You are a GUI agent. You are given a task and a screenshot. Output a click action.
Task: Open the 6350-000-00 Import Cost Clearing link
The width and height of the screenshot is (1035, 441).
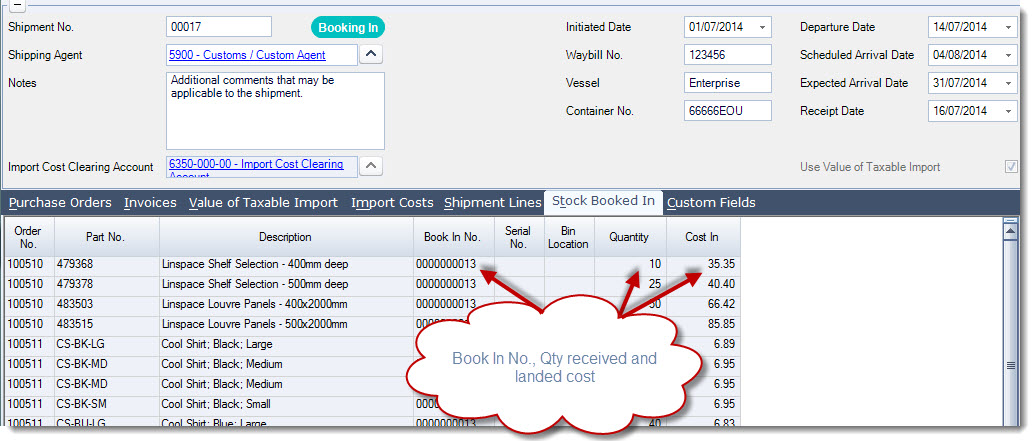pyautogui.click(x=257, y=164)
